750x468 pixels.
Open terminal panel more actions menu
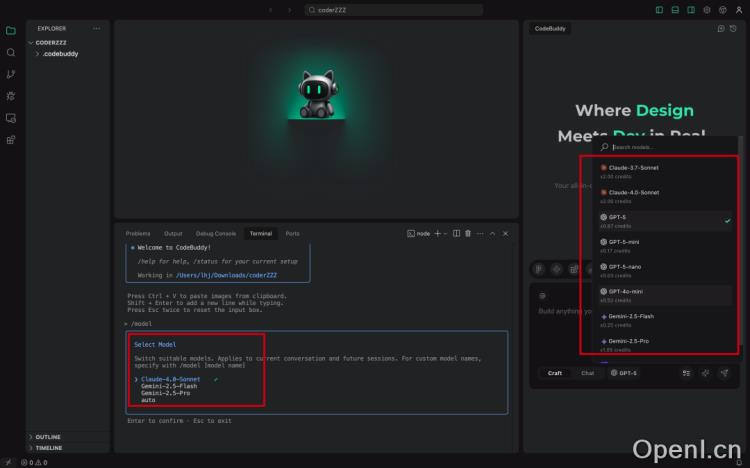point(480,234)
